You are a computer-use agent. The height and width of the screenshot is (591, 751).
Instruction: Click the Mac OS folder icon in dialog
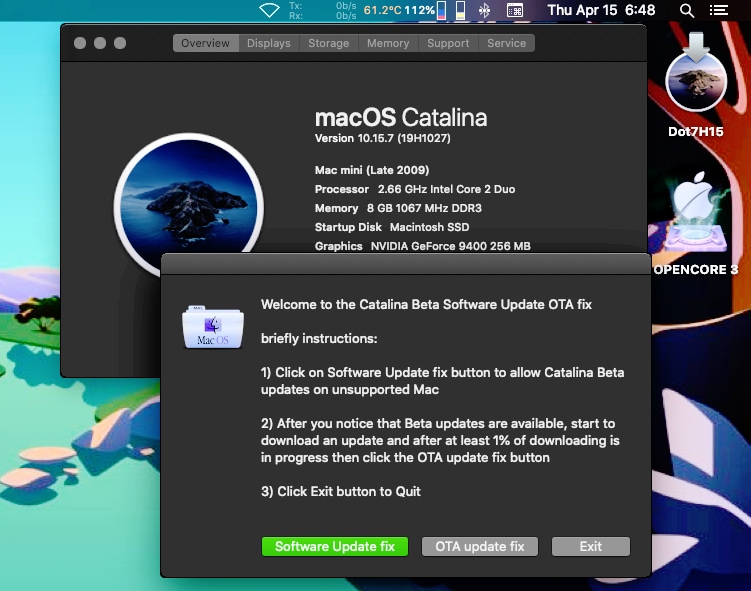[213, 327]
